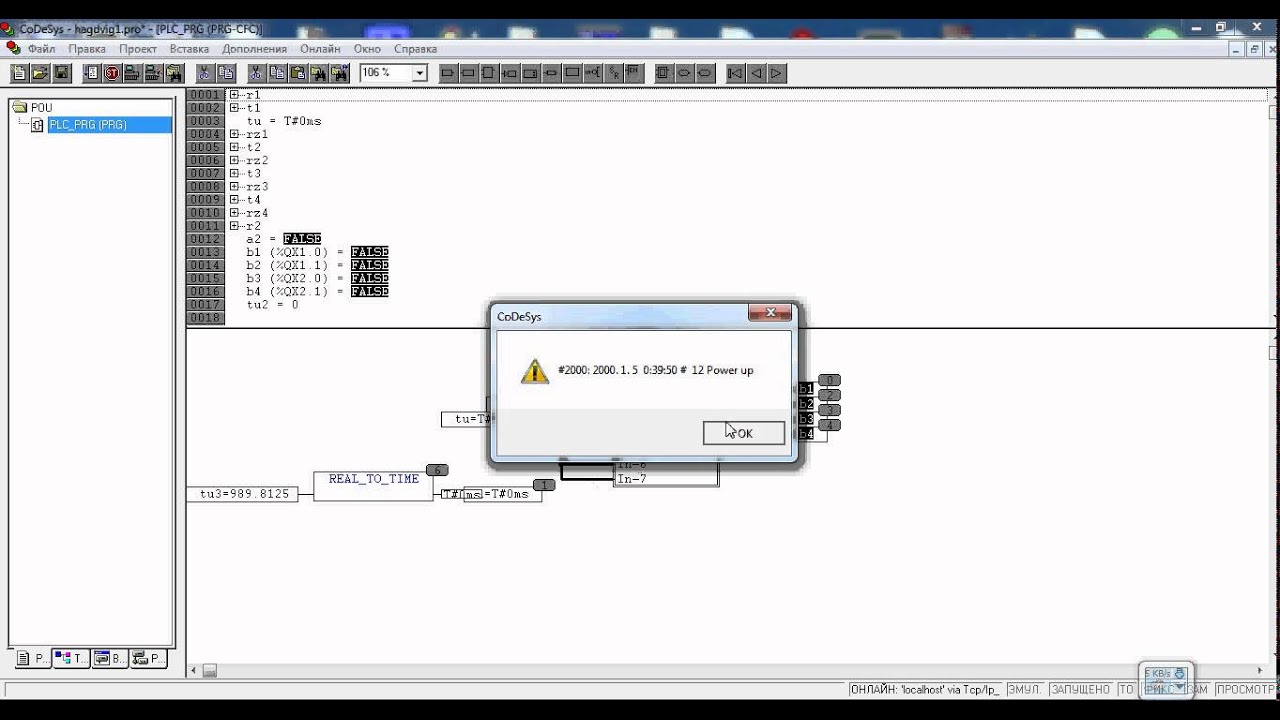Click OK in the CoDeSys dialog
This screenshot has height=720, width=1280.
[744, 433]
